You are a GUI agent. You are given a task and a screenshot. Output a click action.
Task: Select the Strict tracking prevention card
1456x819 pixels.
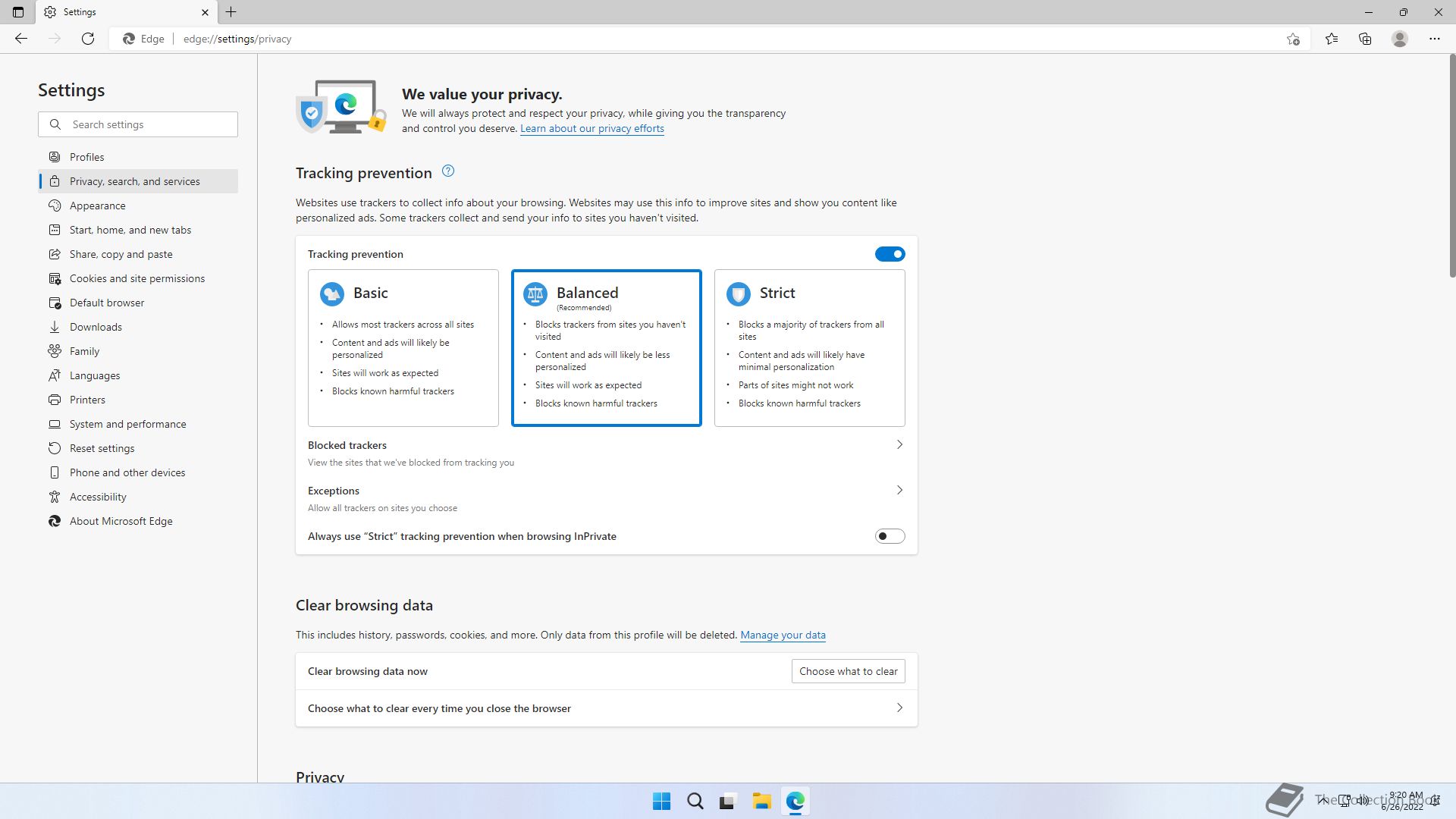[810, 348]
